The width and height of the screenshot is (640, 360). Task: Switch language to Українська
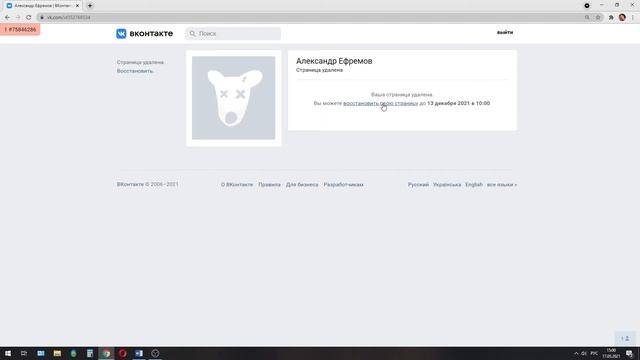(447, 185)
